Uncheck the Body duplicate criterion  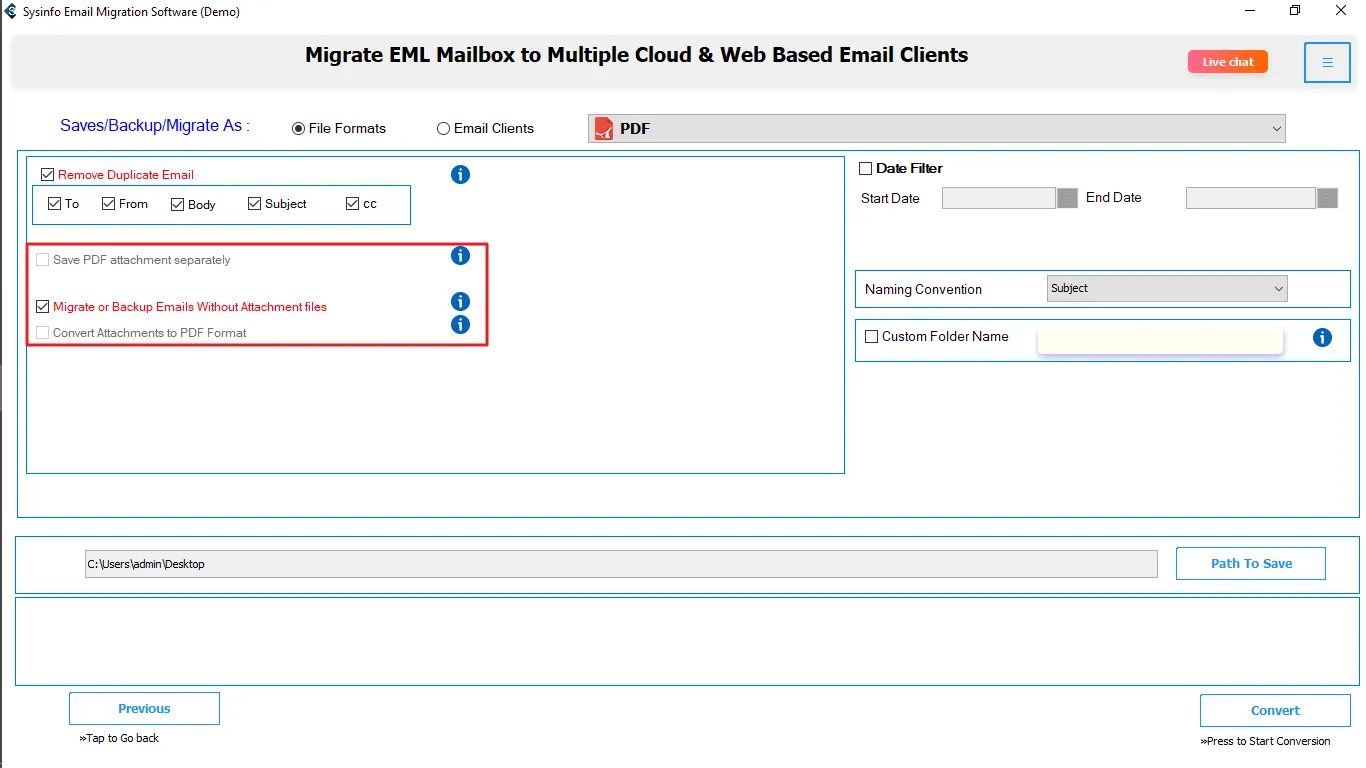(x=178, y=204)
